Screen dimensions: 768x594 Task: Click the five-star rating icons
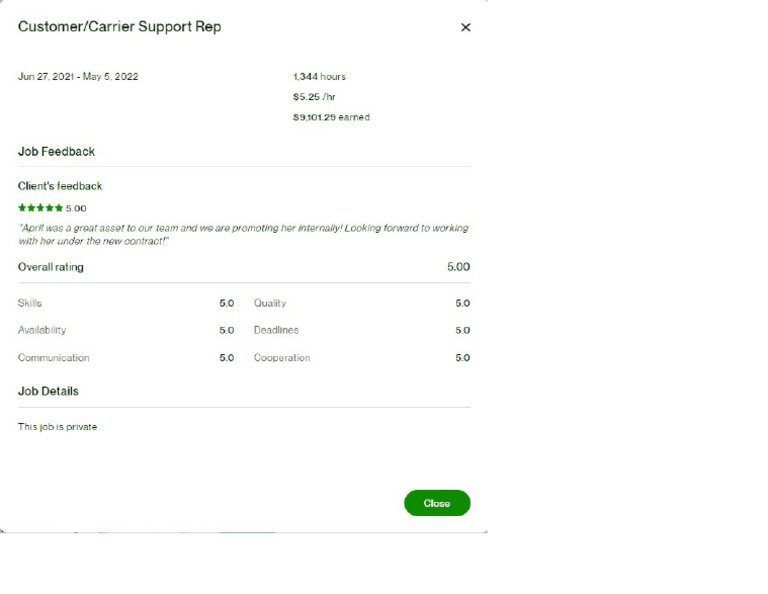click(x=40, y=208)
